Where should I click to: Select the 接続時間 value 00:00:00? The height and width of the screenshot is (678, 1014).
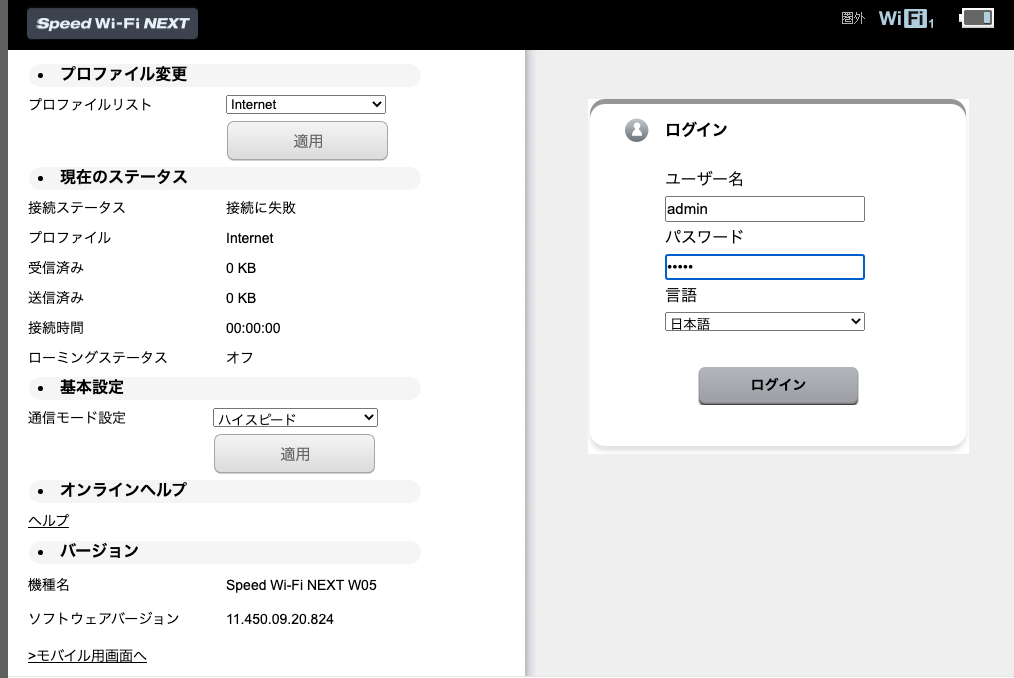pyautogui.click(x=253, y=328)
